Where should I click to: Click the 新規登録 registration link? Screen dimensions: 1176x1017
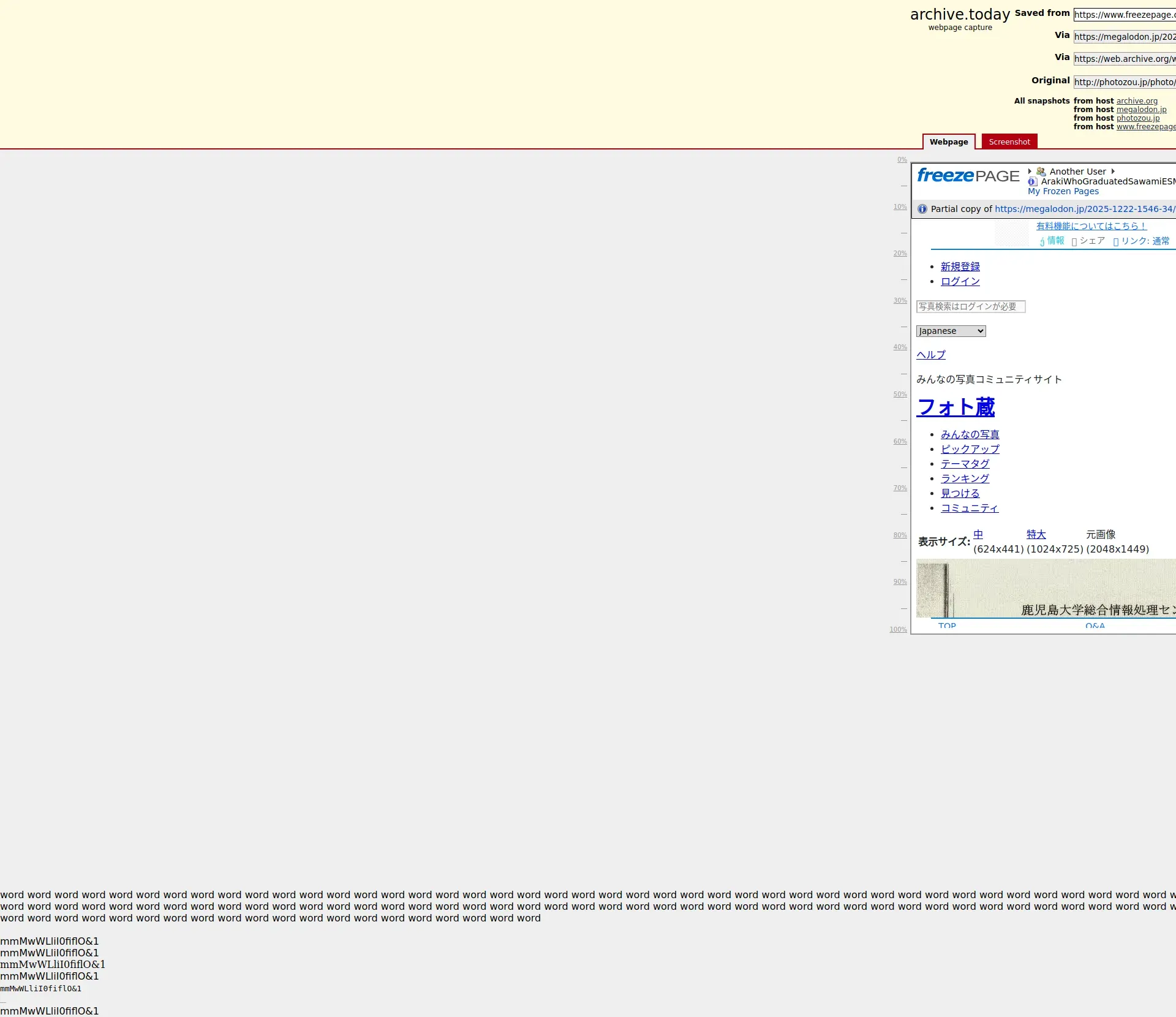960,267
